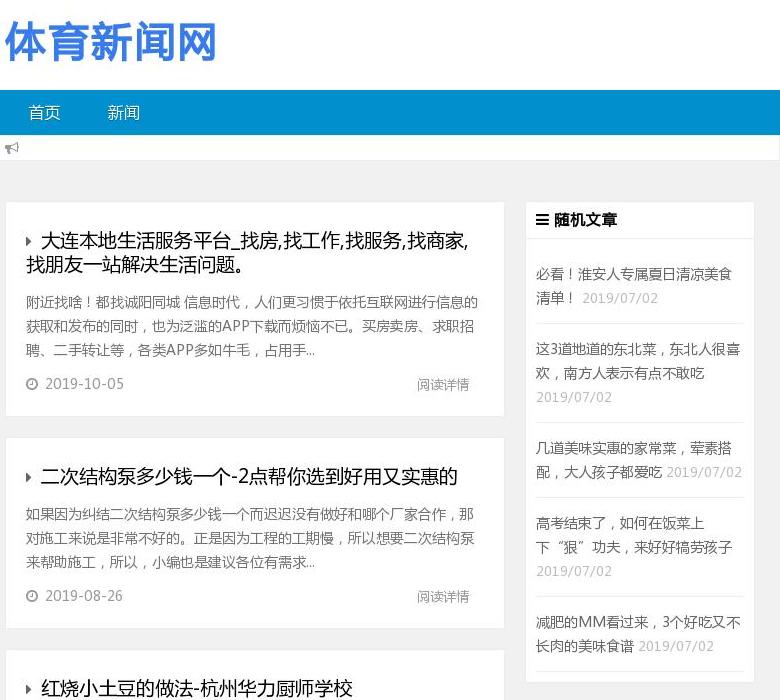Open article 二次结构泵多少钱一个-2点帮你选到好用又实惠的
780x700 pixels.
[x=249, y=477]
